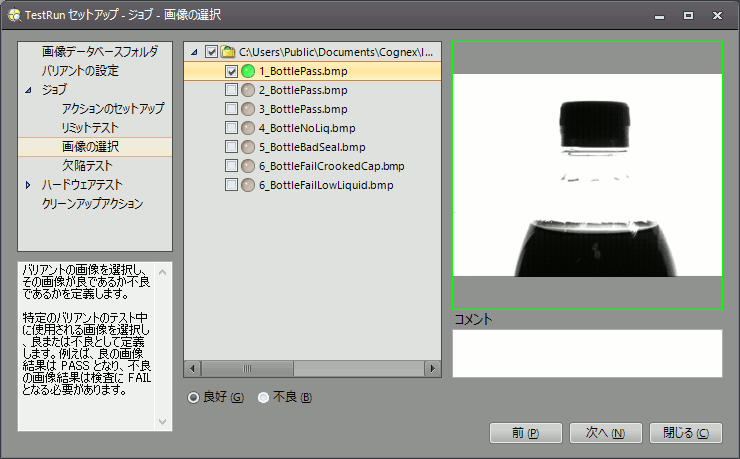Click the status icon beside 6_BottleFailCrookedCap.bmp
This screenshot has width=740, height=459.
tap(248, 166)
